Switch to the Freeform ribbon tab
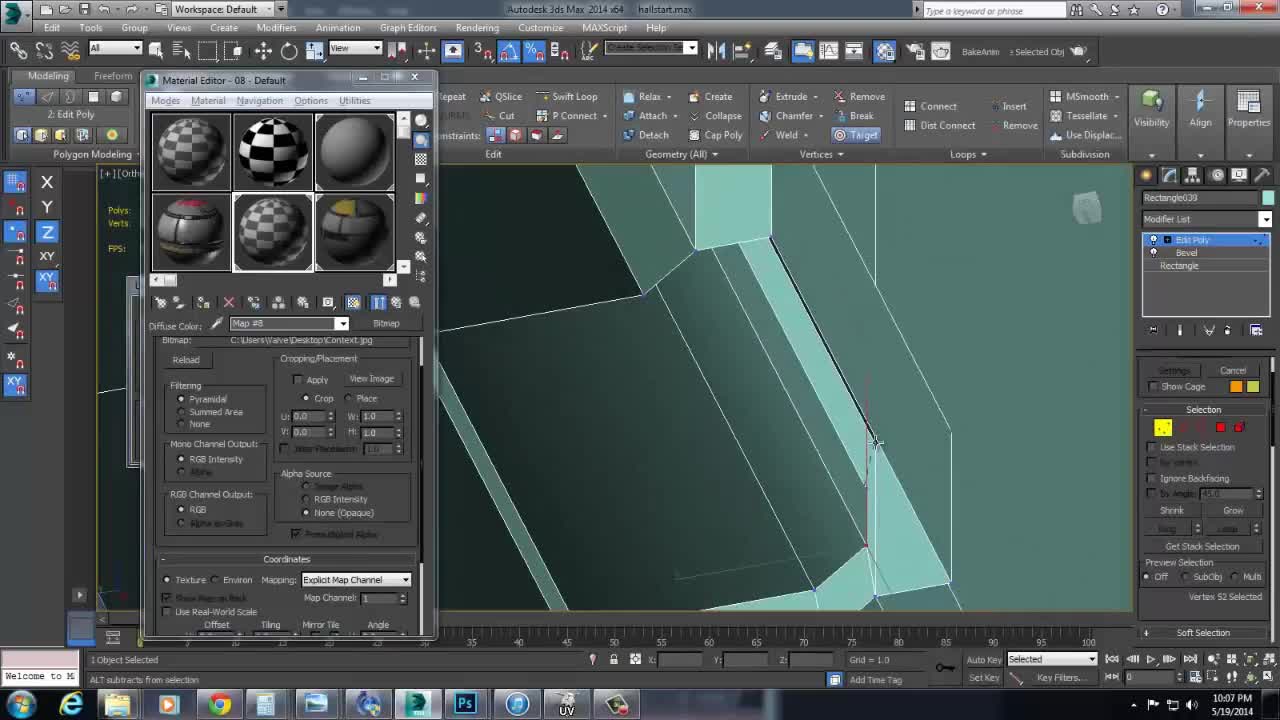The width and height of the screenshot is (1280, 720). (113, 76)
